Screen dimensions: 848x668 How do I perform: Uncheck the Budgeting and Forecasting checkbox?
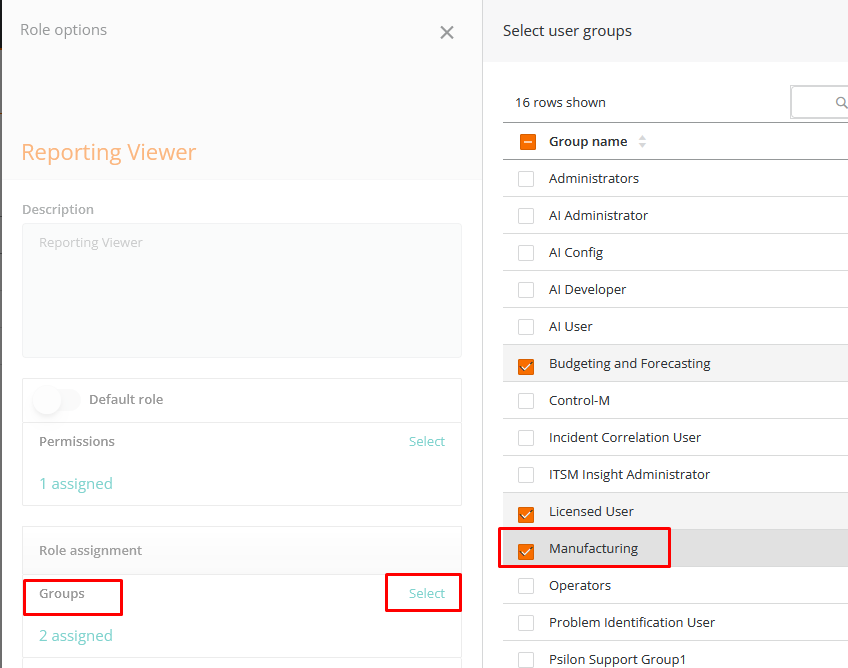(526, 365)
